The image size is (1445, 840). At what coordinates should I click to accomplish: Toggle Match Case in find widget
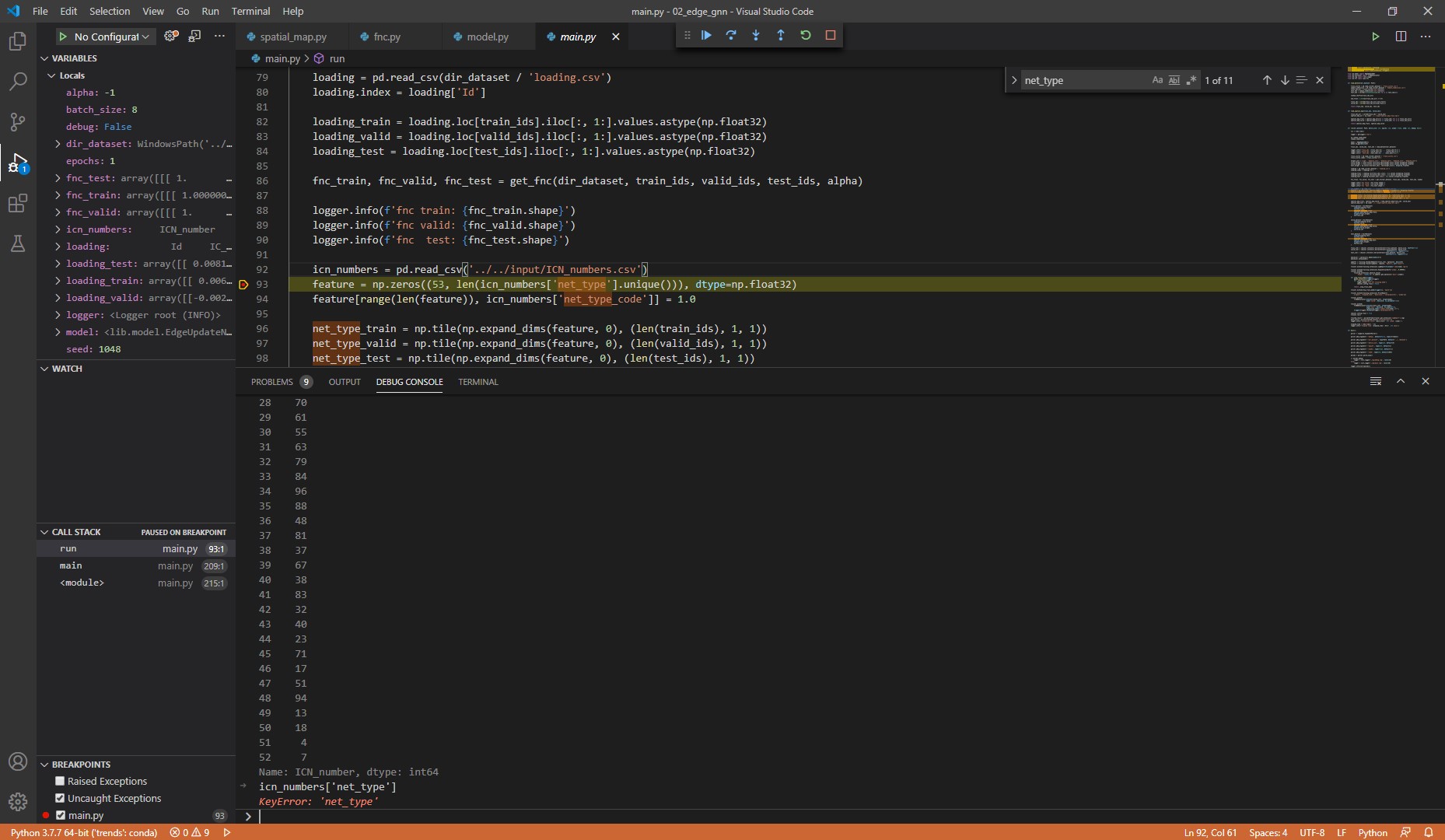pyautogui.click(x=1157, y=80)
